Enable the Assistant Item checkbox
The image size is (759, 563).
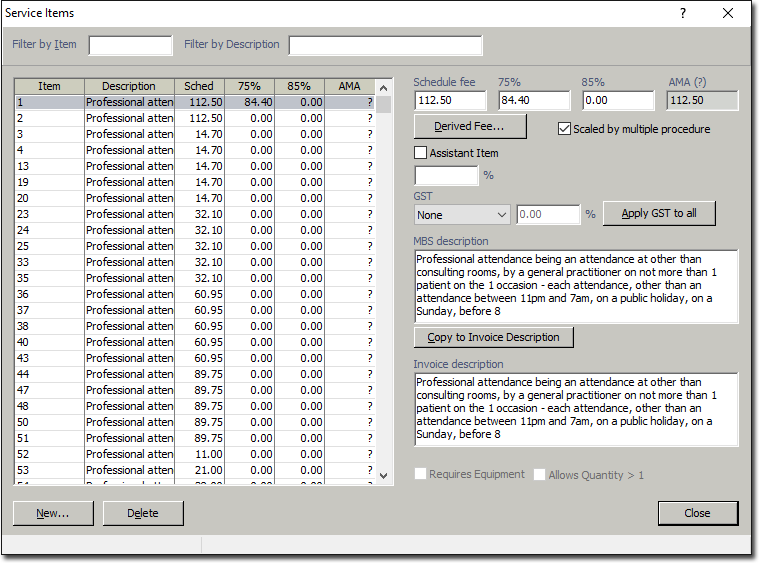coord(421,153)
